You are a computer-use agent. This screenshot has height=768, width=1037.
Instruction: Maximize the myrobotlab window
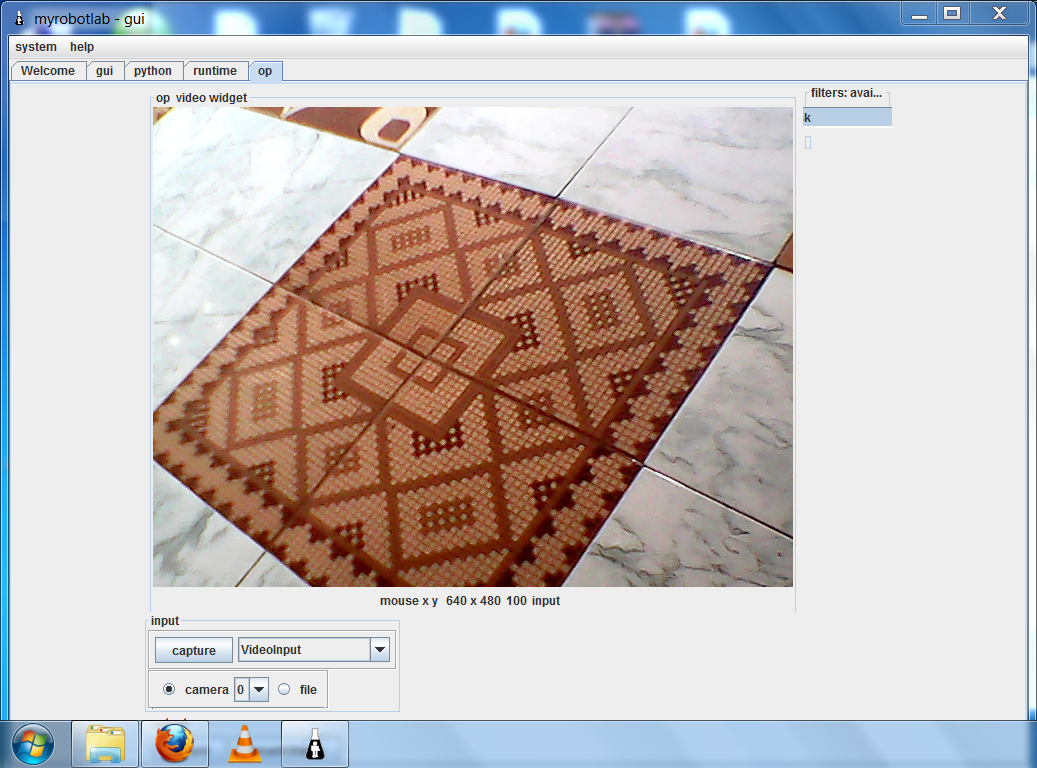952,13
